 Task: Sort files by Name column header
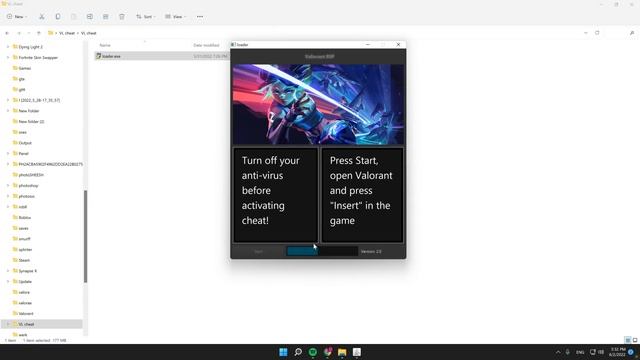coord(105,45)
